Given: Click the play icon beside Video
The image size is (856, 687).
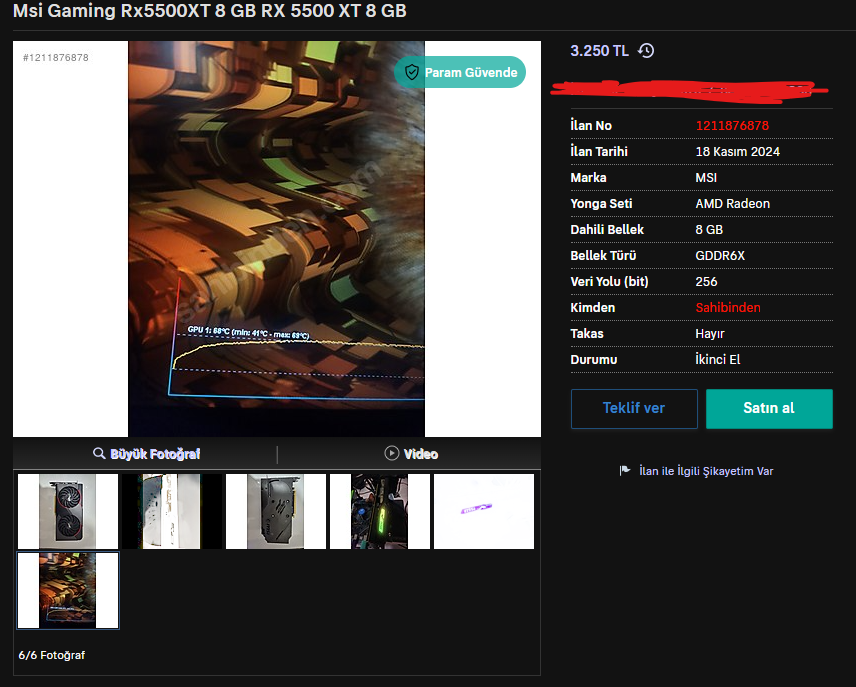Looking at the screenshot, I should (x=391, y=453).
